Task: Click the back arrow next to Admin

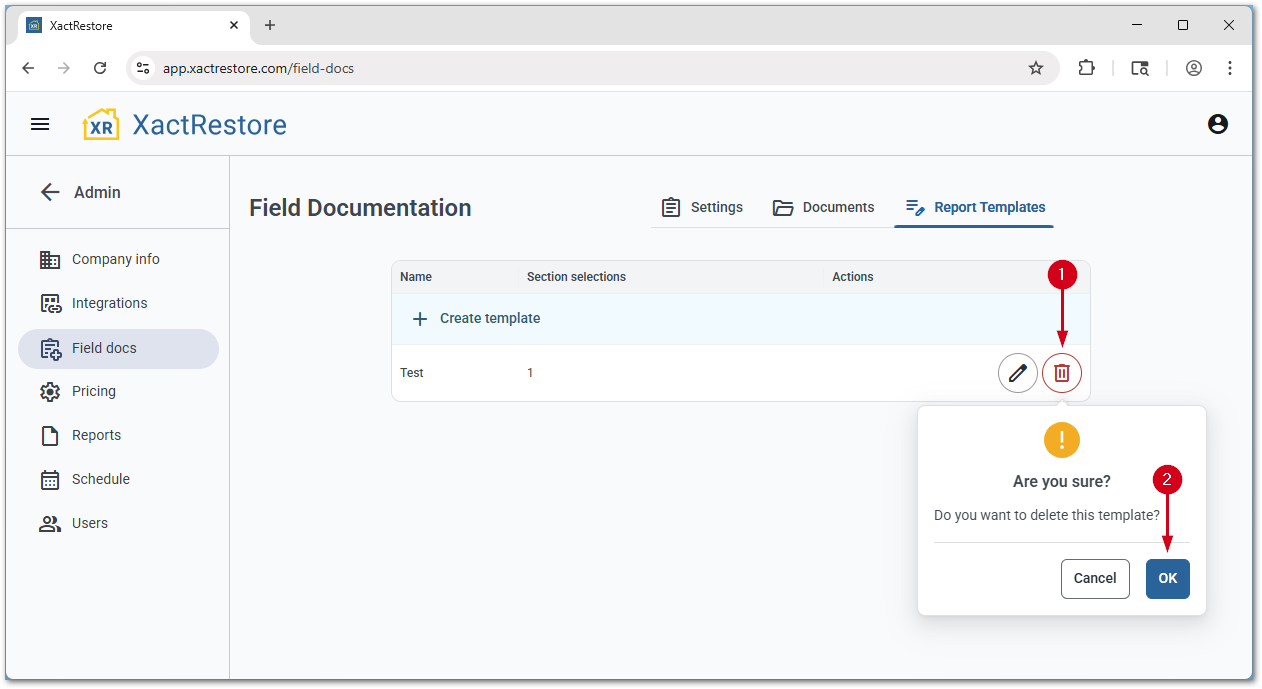Action: click(x=50, y=192)
